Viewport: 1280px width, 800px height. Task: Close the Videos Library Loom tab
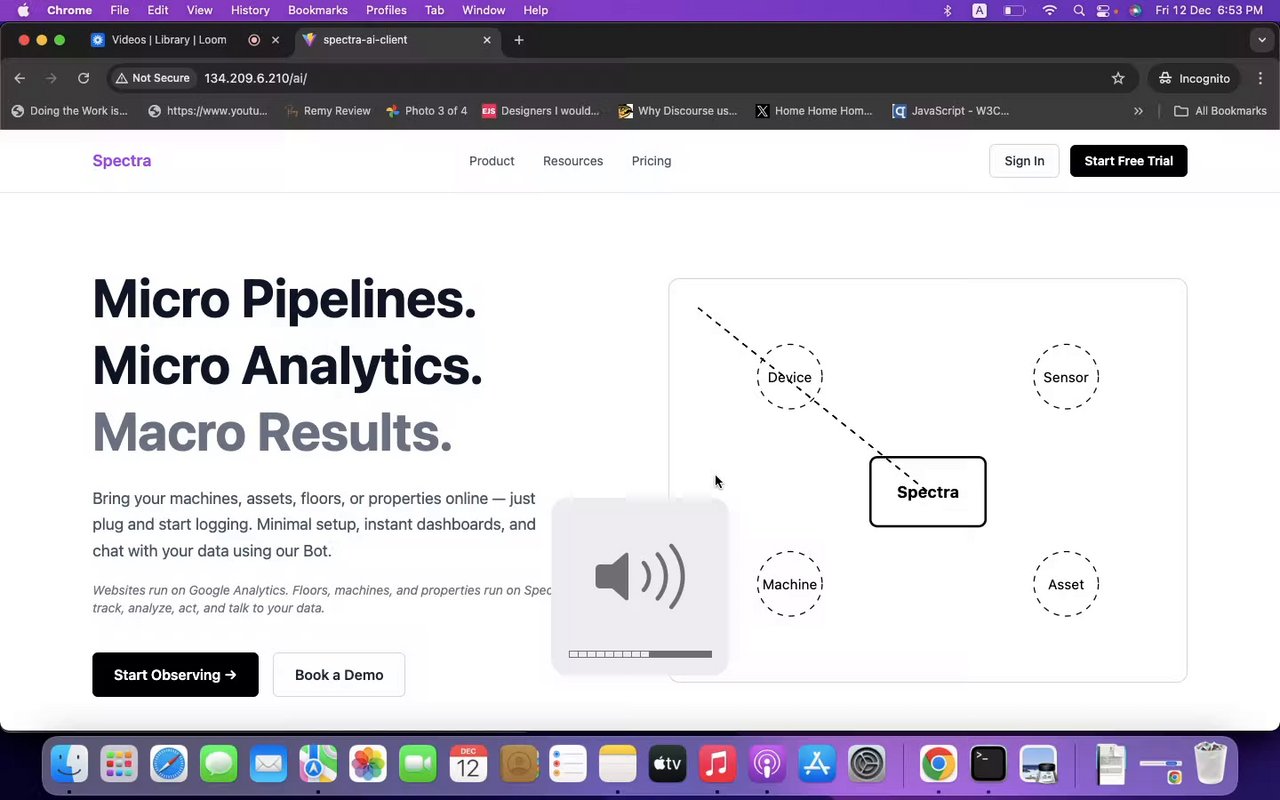[x=275, y=40]
